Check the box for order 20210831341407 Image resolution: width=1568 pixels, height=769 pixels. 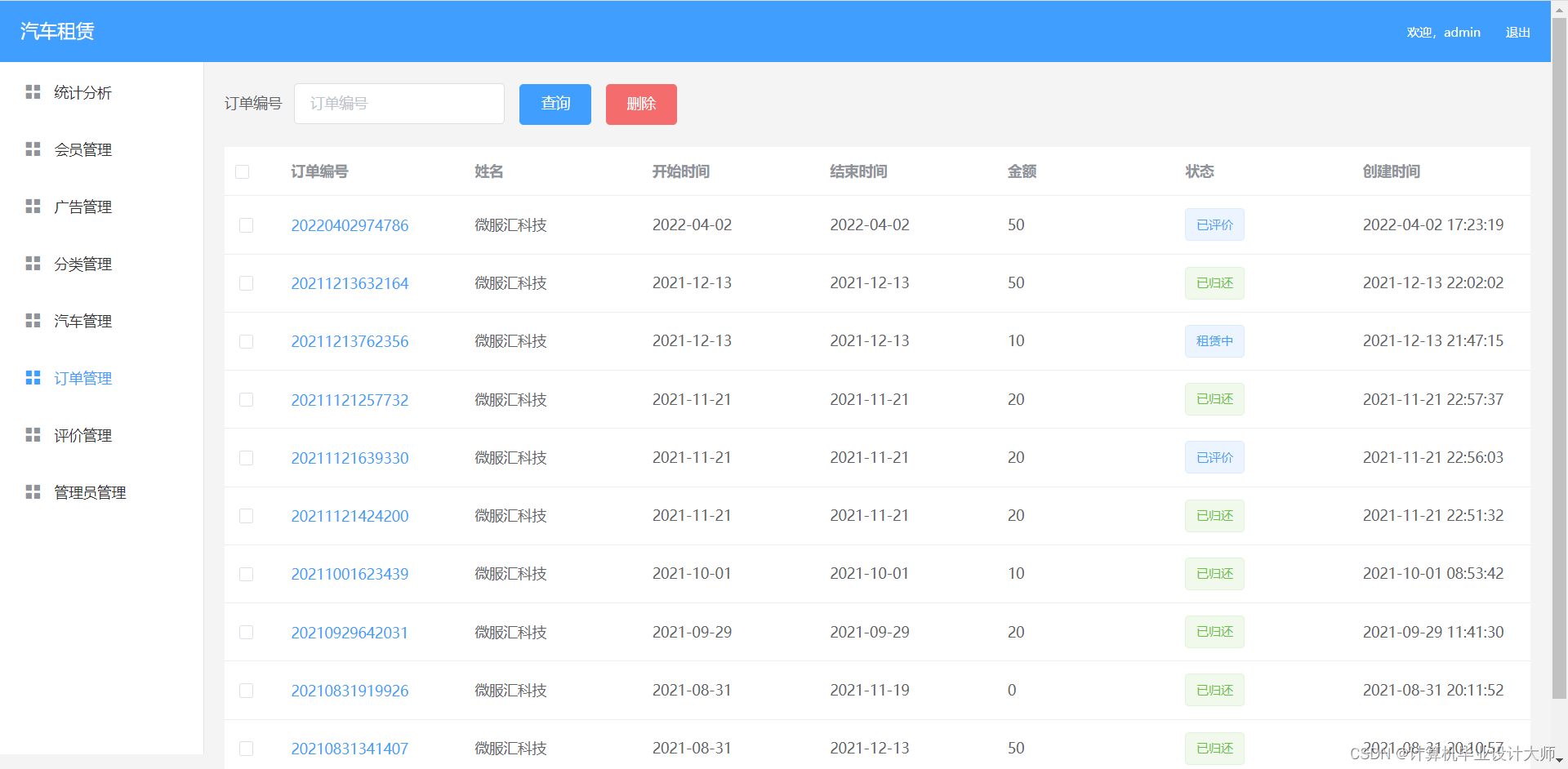[246, 749]
